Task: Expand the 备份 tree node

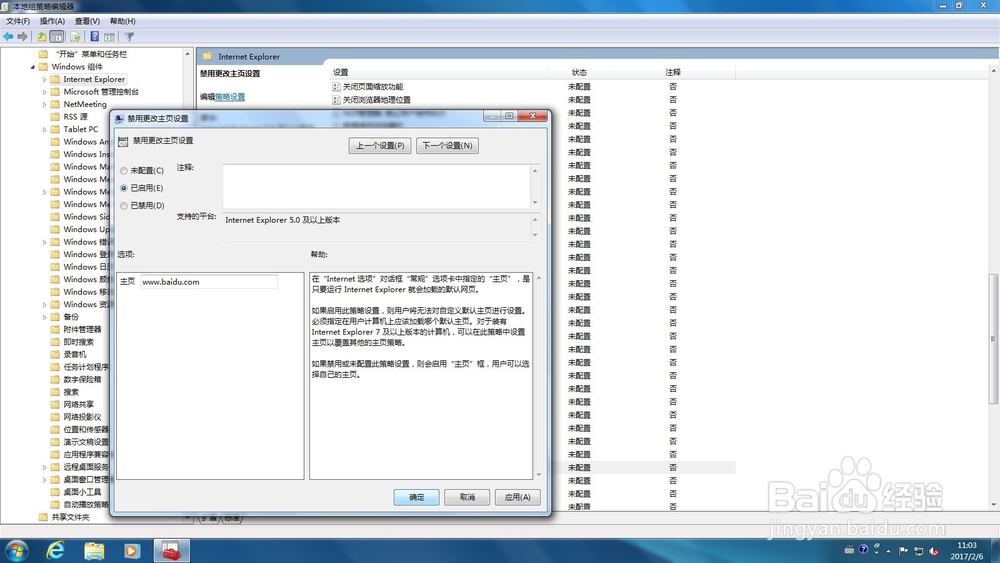Action: coord(45,317)
